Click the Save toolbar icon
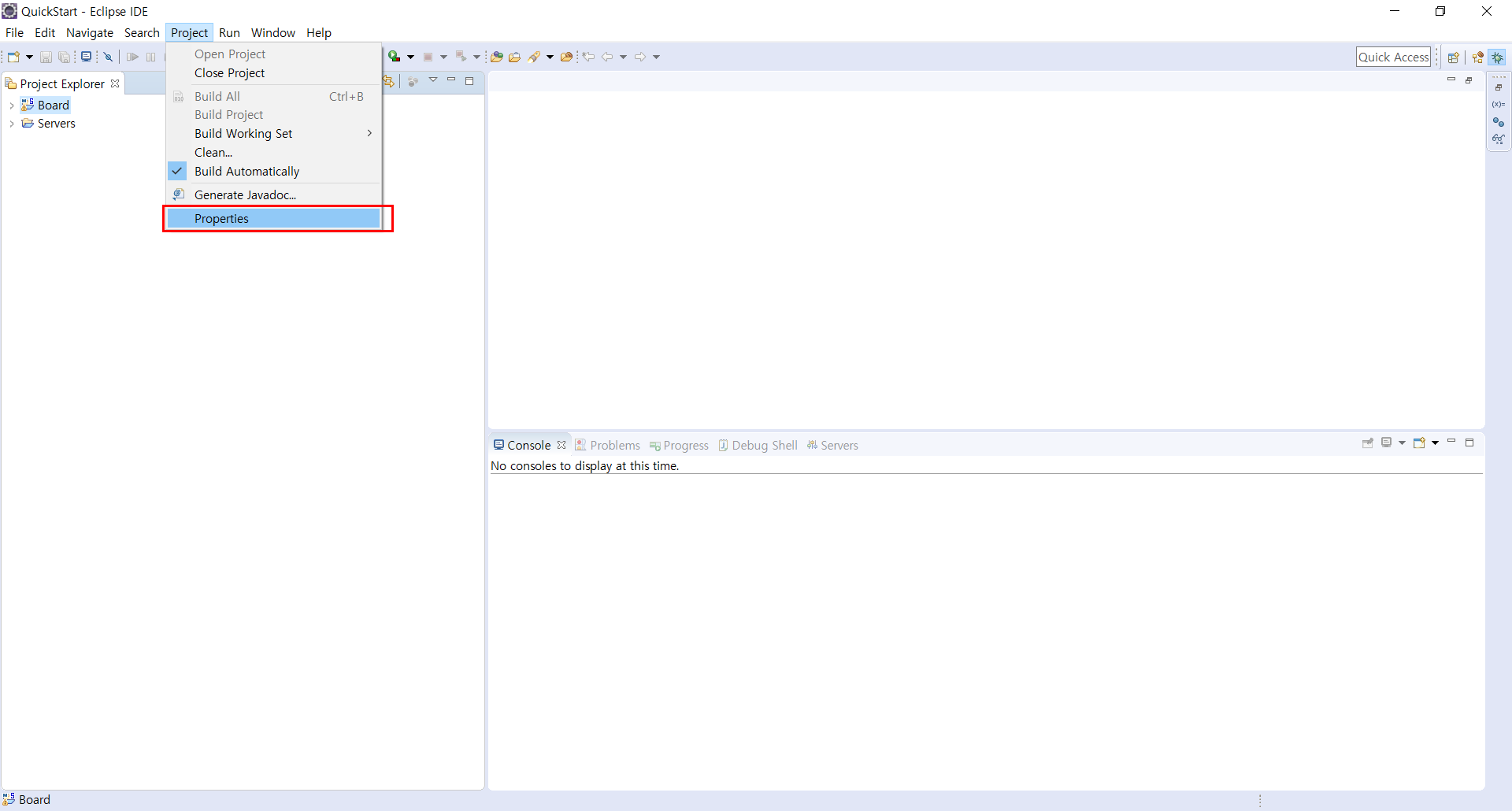Viewport: 1512px width, 811px height. pos(46,57)
